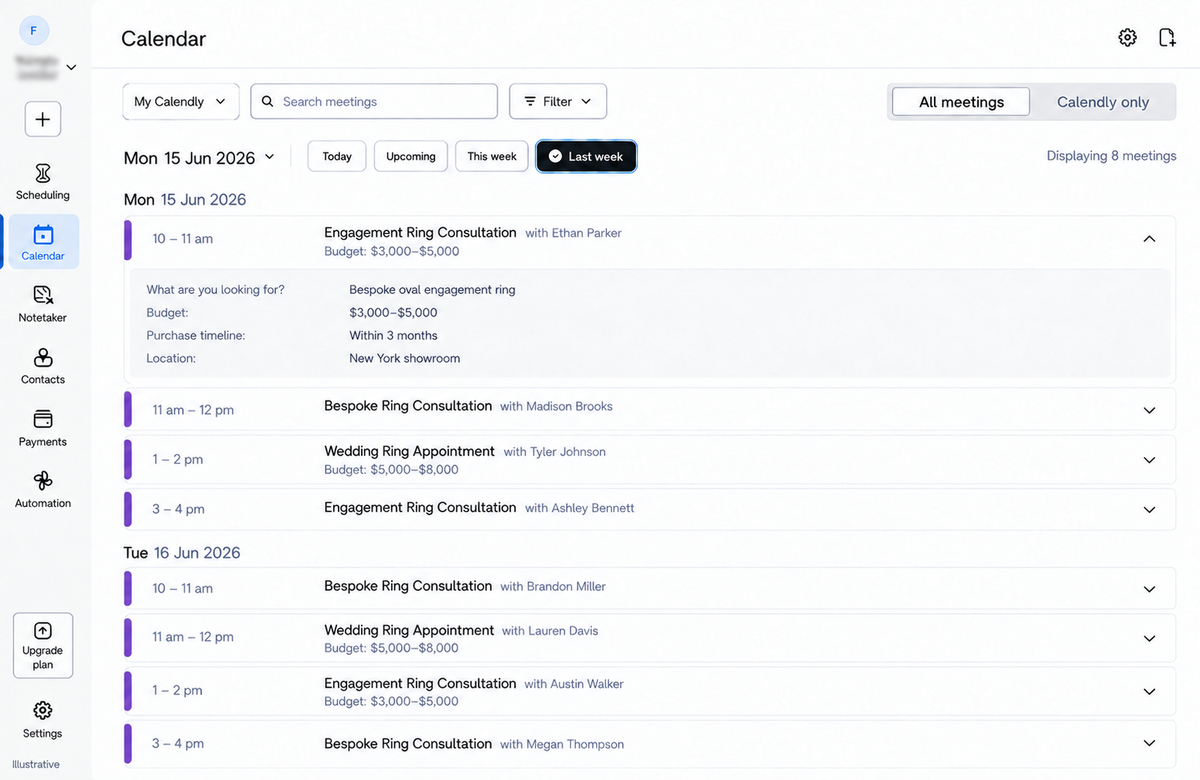The height and width of the screenshot is (780, 1200).
Task: Expand the Megan Thompson meeting row
Action: [x=1149, y=743]
